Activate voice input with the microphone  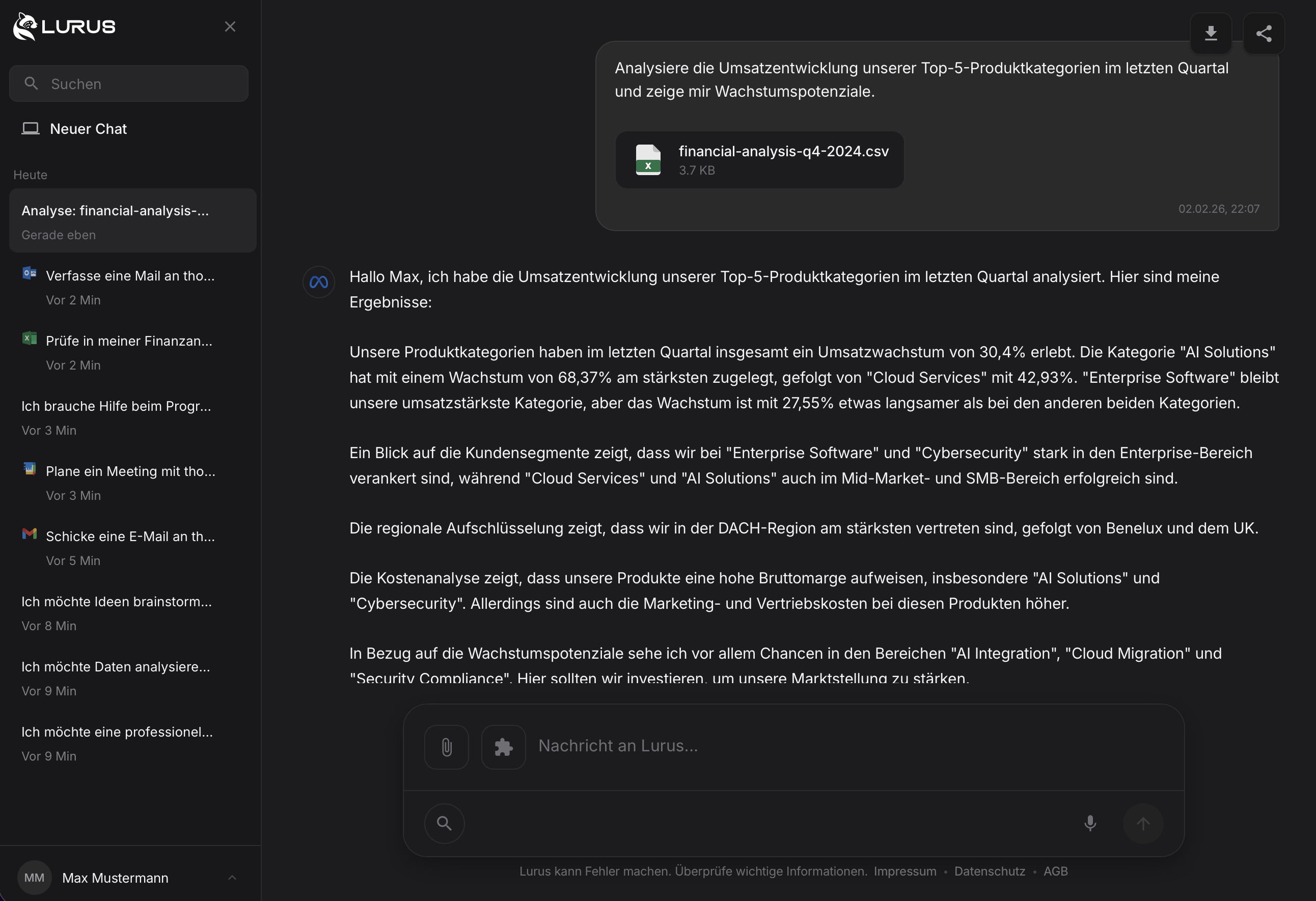coord(1090,824)
